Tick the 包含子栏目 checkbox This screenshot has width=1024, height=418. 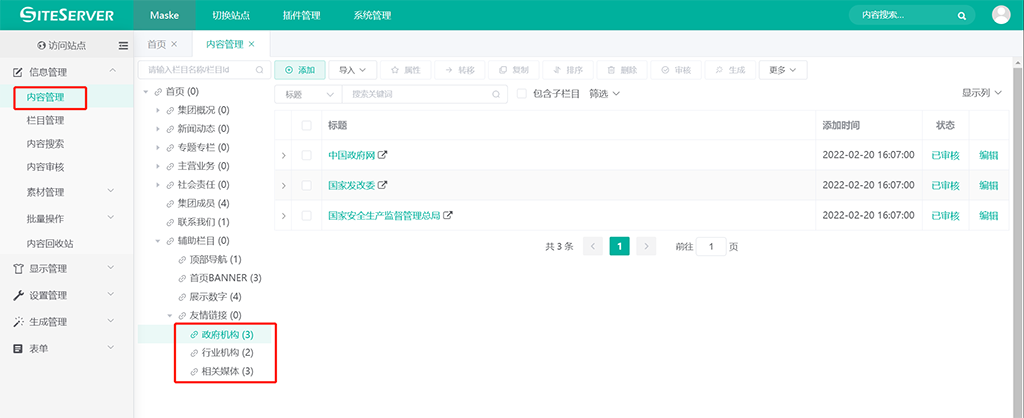coord(521,94)
